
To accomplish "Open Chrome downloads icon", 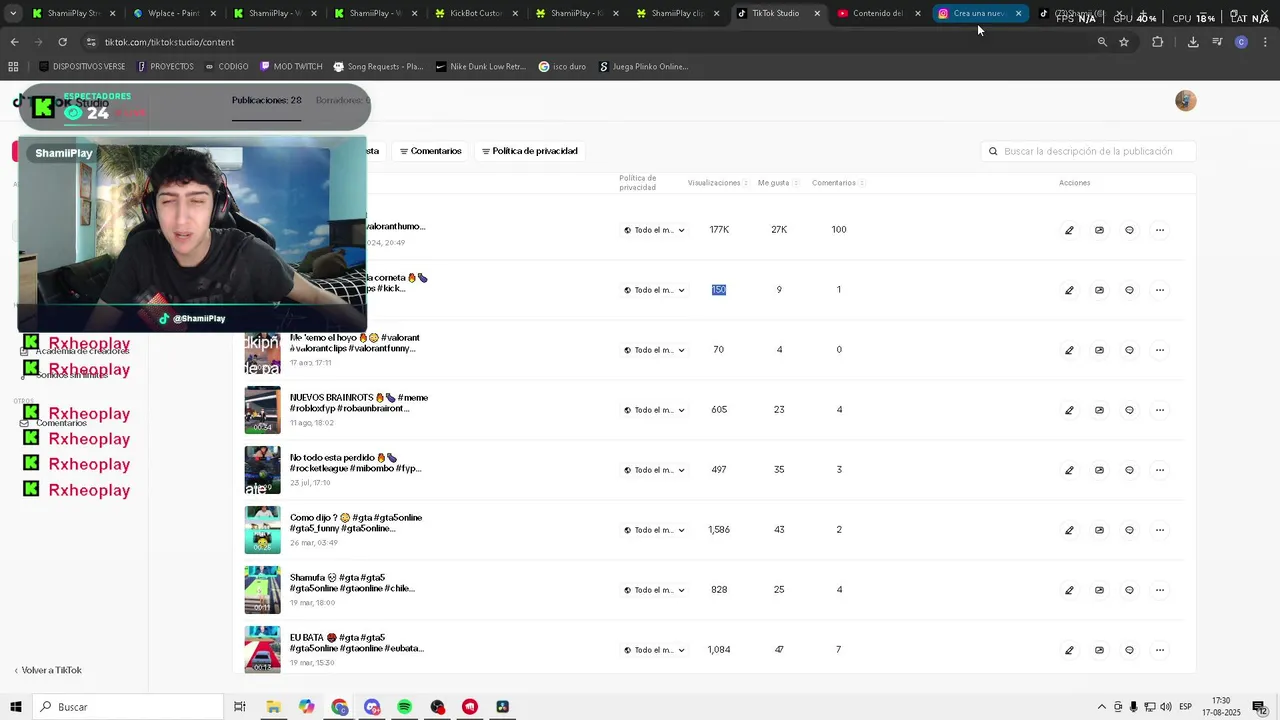I will pyautogui.click(x=1193, y=42).
